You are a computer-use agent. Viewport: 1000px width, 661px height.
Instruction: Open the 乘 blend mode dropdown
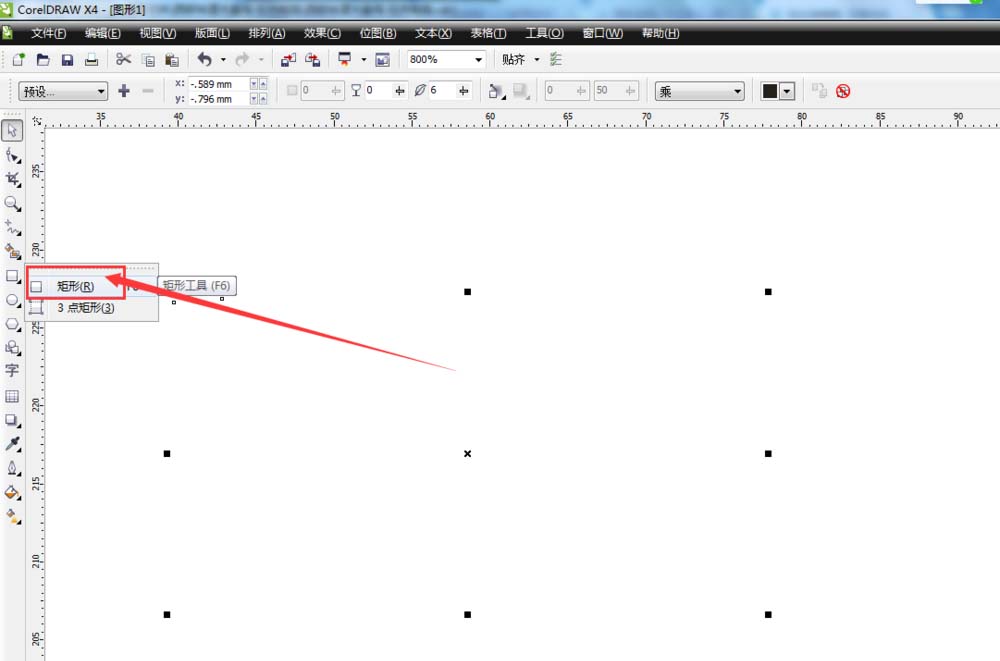click(x=737, y=92)
